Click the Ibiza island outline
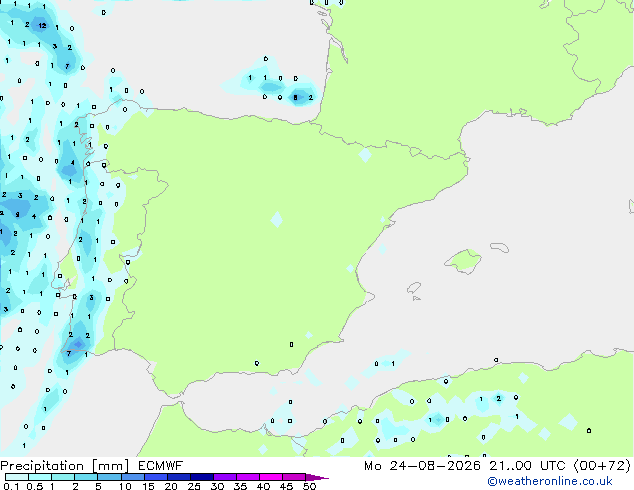634x490 pixels. click(x=414, y=288)
